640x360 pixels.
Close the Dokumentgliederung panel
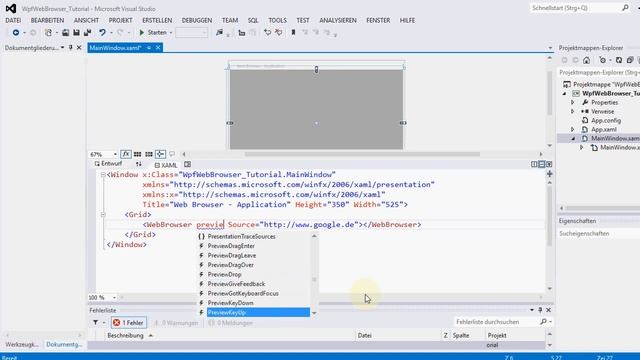click(x=79, y=48)
